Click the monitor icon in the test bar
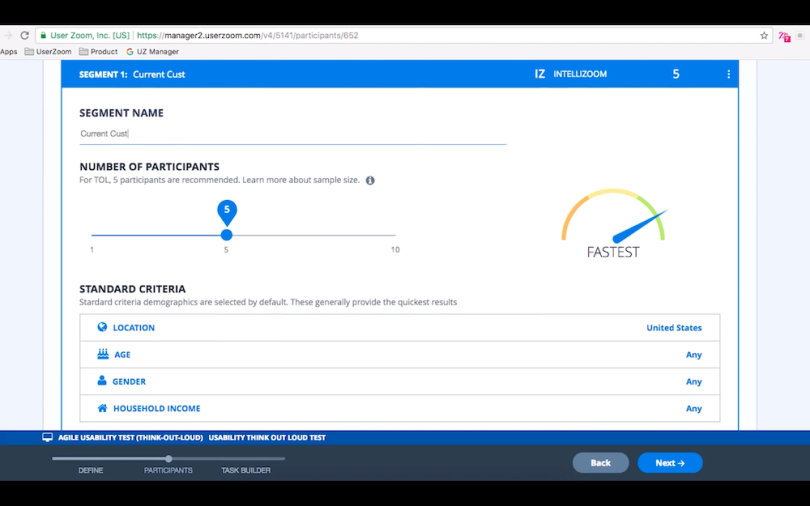Image resolution: width=810 pixels, height=506 pixels. (47, 437)
